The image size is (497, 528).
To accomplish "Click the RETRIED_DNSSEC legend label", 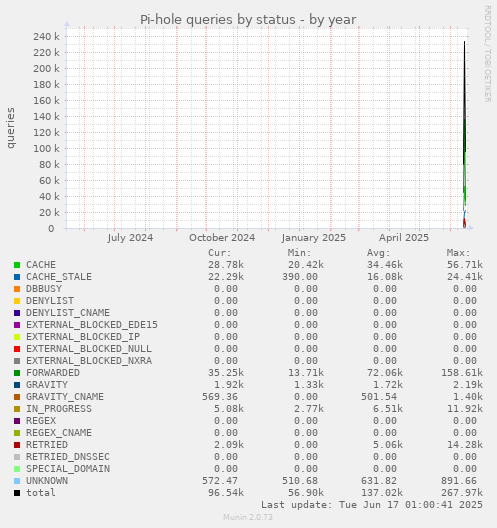I will pyautogui.click(x=68, y=457).
